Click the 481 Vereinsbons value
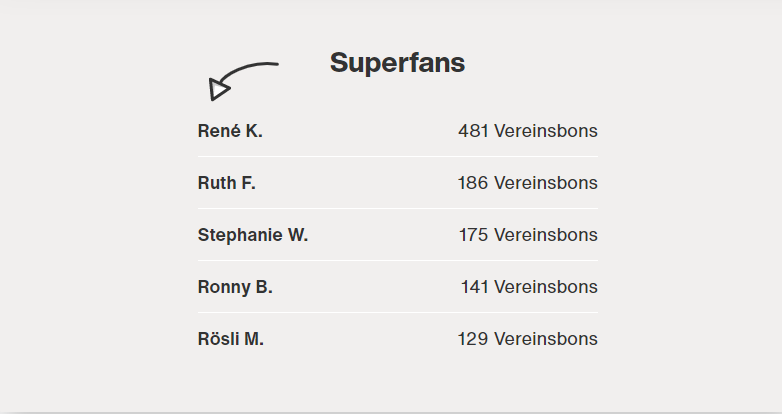782x414 pixels. click(x=528, y=131)
